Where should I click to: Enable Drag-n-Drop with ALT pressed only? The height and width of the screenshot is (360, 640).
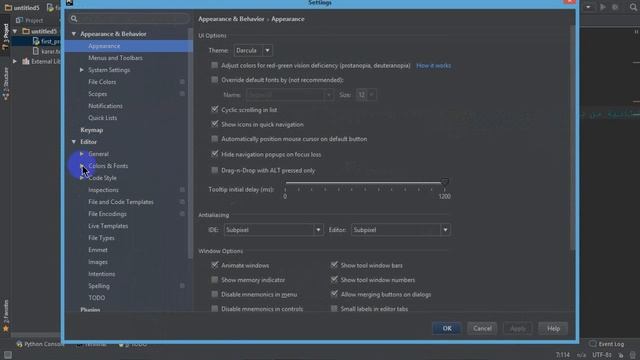214,170
